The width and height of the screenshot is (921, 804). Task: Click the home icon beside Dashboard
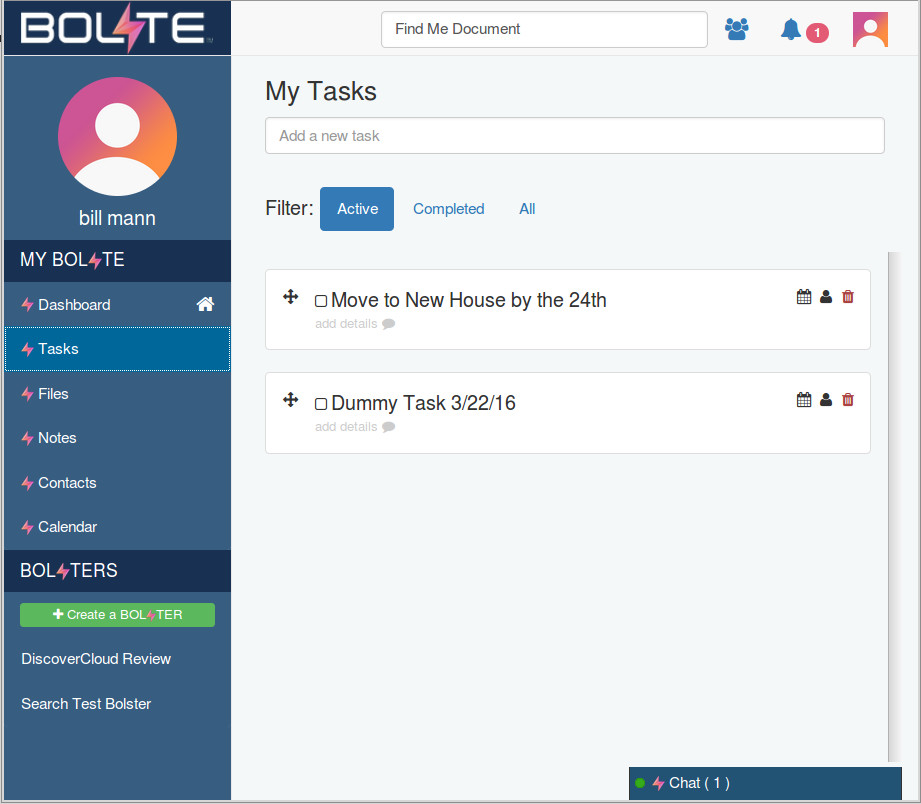(204, 304)
